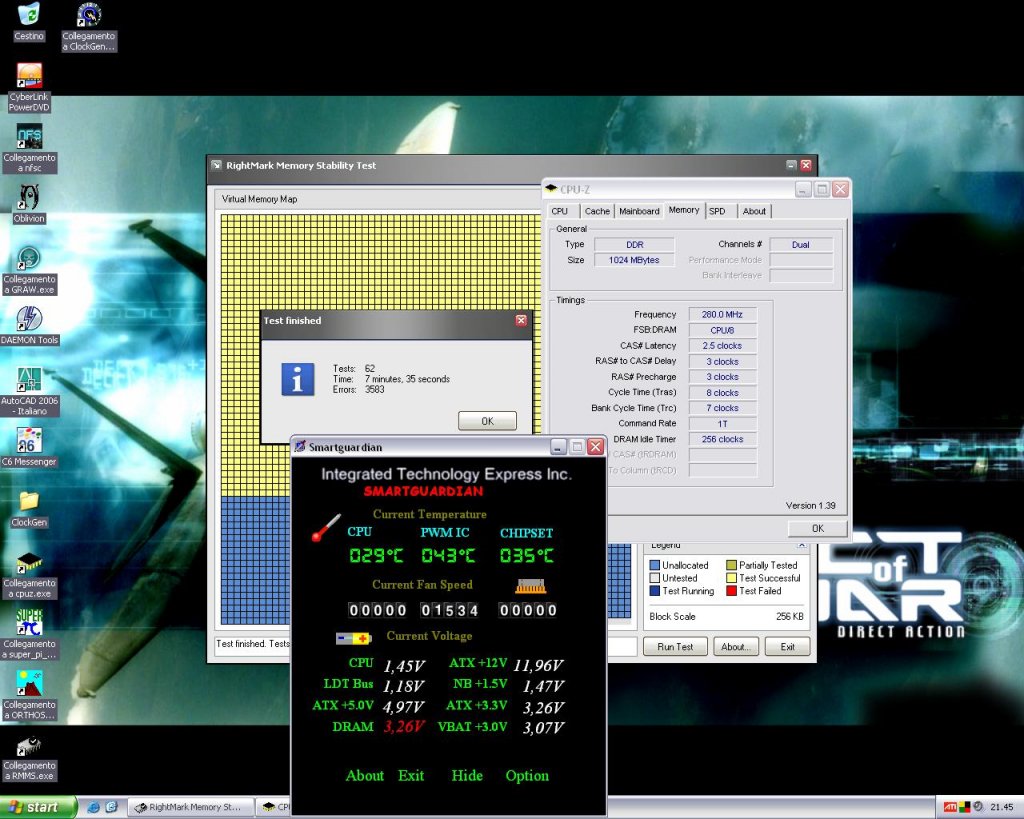Image resolution: width=1024 pixels, height=819 pixels.
Task: Click the DRAM Idle Timer value 256 clocks
Action: pyautogui.click(x=722, y=439)
